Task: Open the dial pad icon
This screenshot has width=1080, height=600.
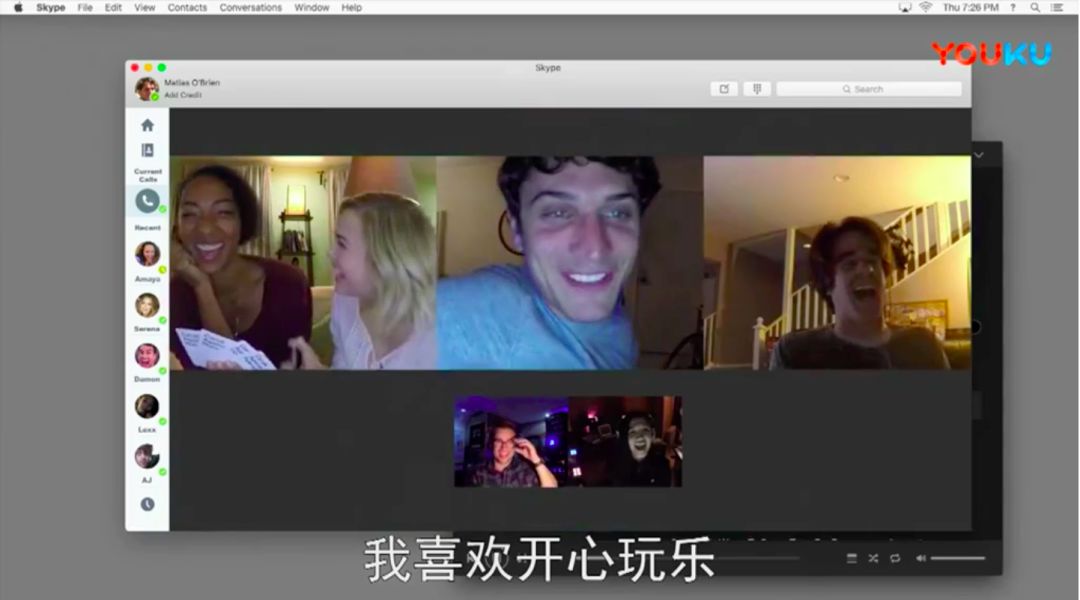Action: point(757,89)
